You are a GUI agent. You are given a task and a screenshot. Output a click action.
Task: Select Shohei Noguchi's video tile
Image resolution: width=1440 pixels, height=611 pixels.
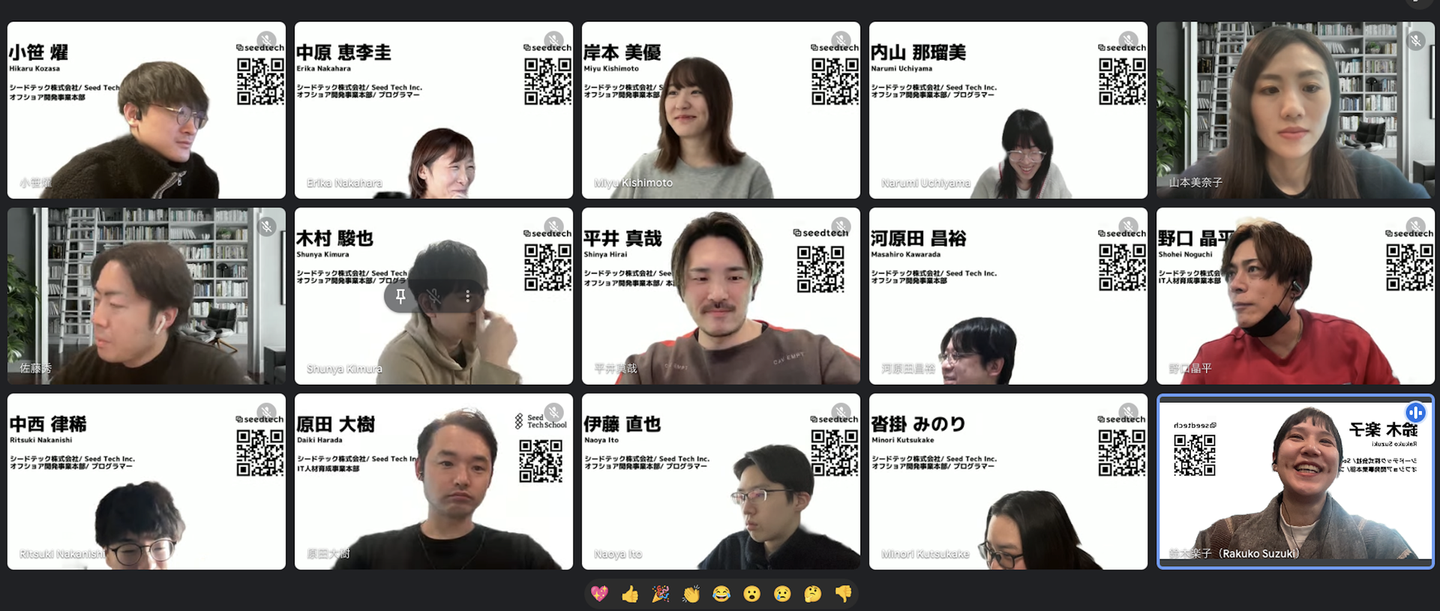(1295, 296)
